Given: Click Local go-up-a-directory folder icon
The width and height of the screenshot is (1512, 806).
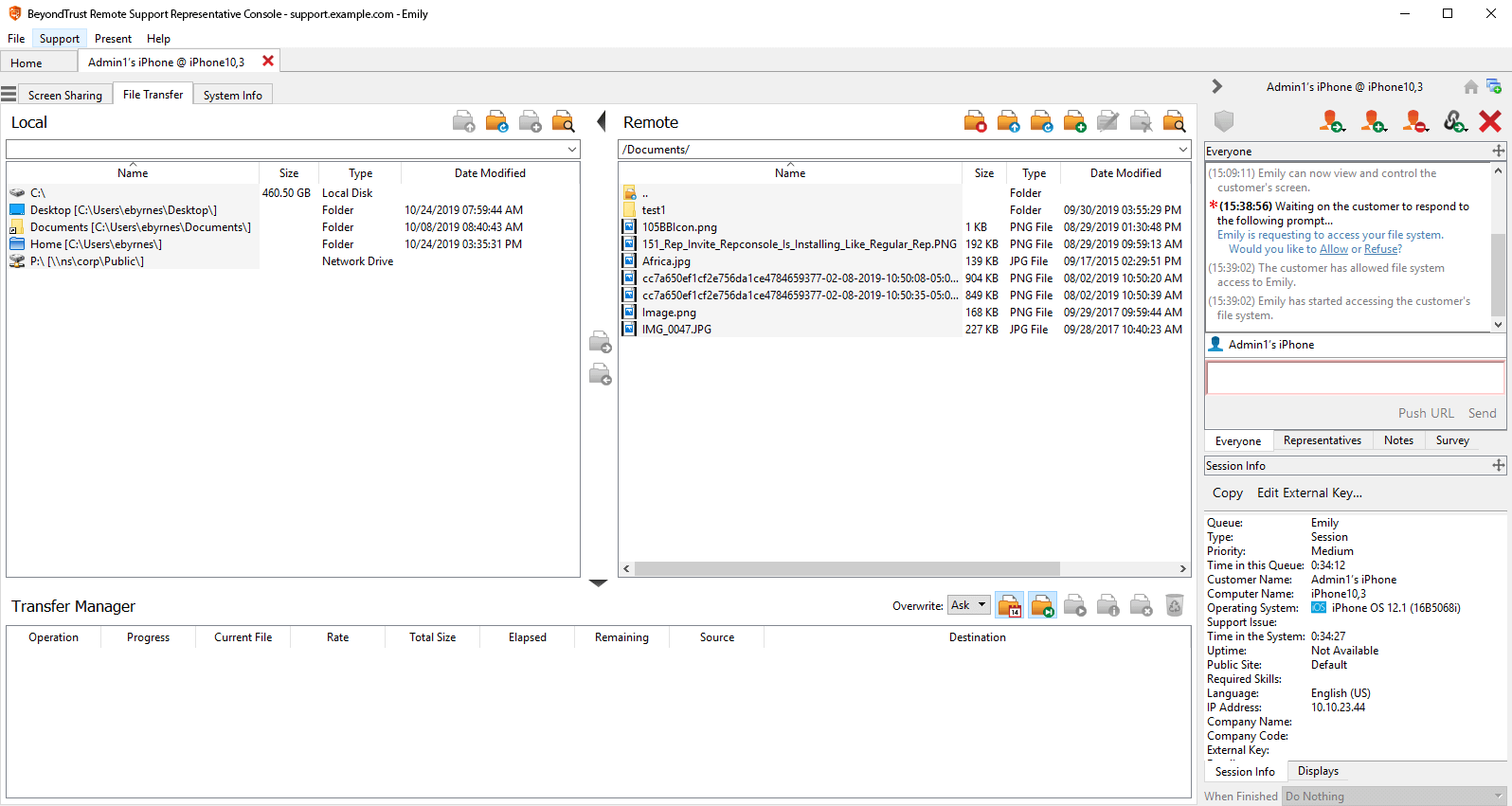Looking at the screenshot, I should [x=464, y=121].
